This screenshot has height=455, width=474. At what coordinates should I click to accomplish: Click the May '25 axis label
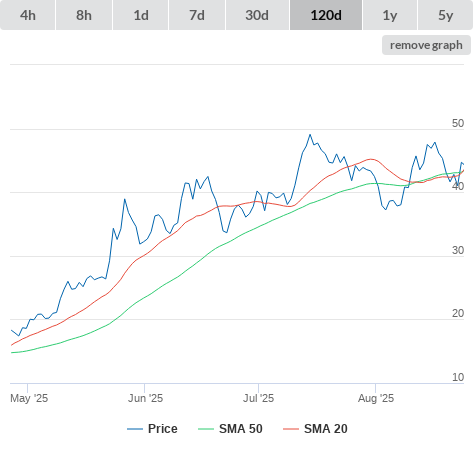(x=29, y=398)
